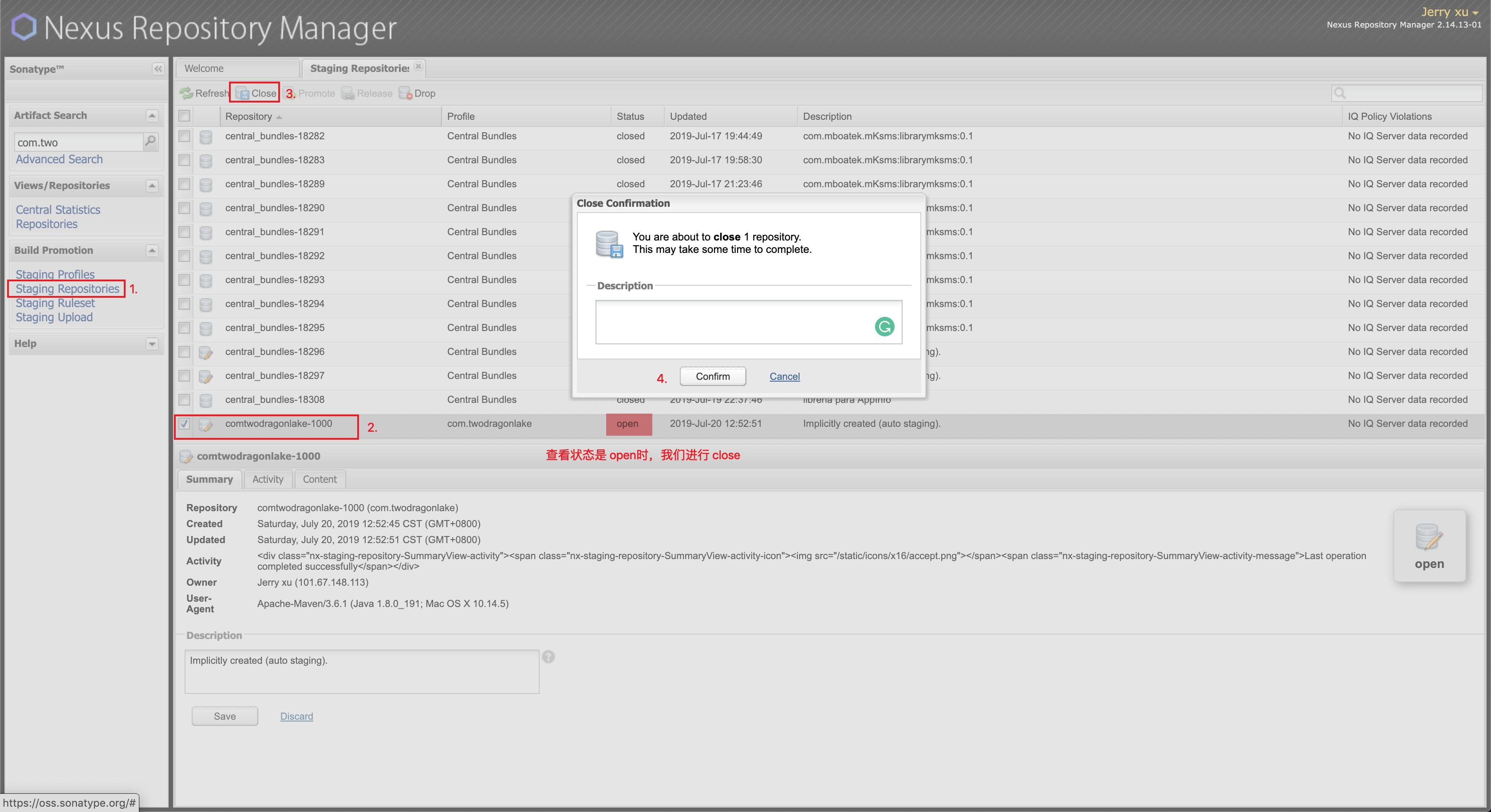
Task: Click the filter search magnifier icon in toolbar
Action: 1339,93
